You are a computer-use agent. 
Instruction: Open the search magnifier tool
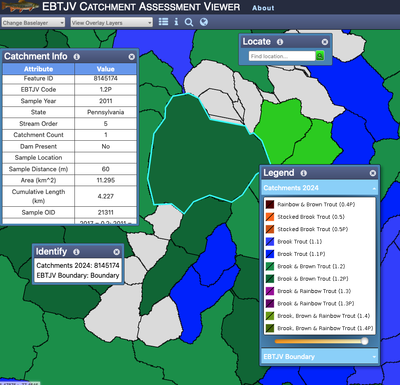click(x=189, y=22)
